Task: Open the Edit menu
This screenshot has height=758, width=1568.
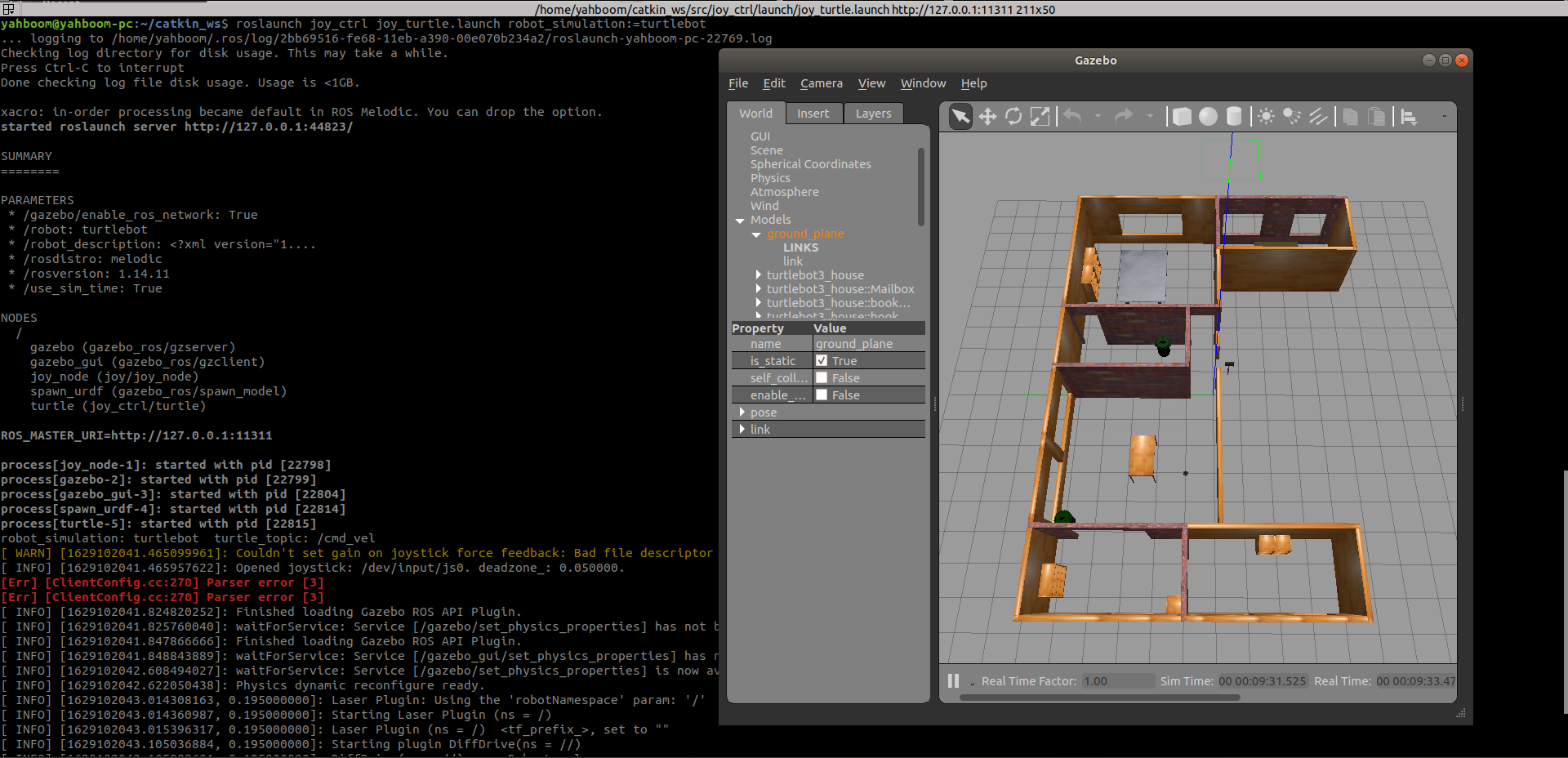Action: 774,83
